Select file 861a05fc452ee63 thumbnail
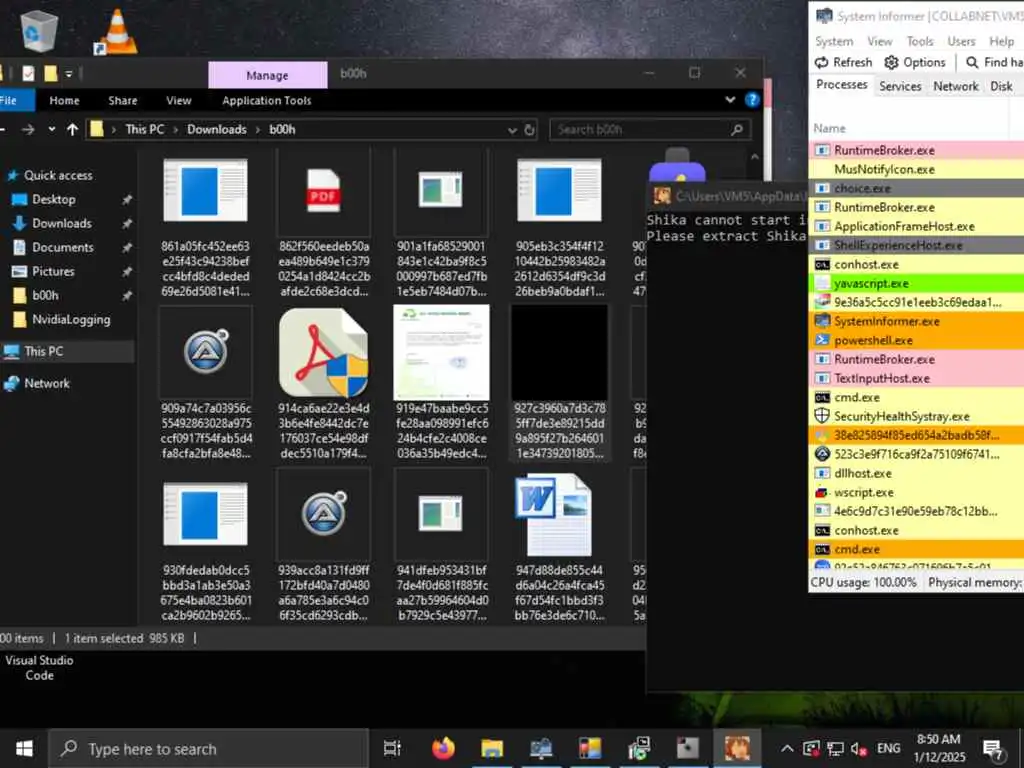1024x768 pixels. 205,191
